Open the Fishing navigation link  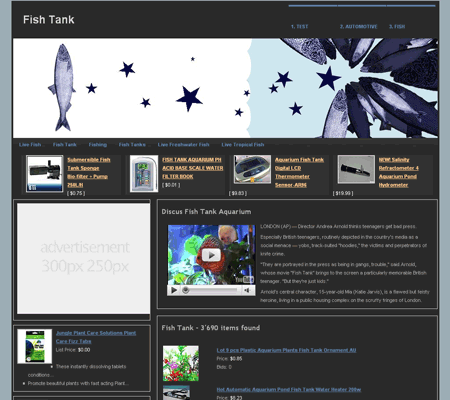[x=98, y=145]
